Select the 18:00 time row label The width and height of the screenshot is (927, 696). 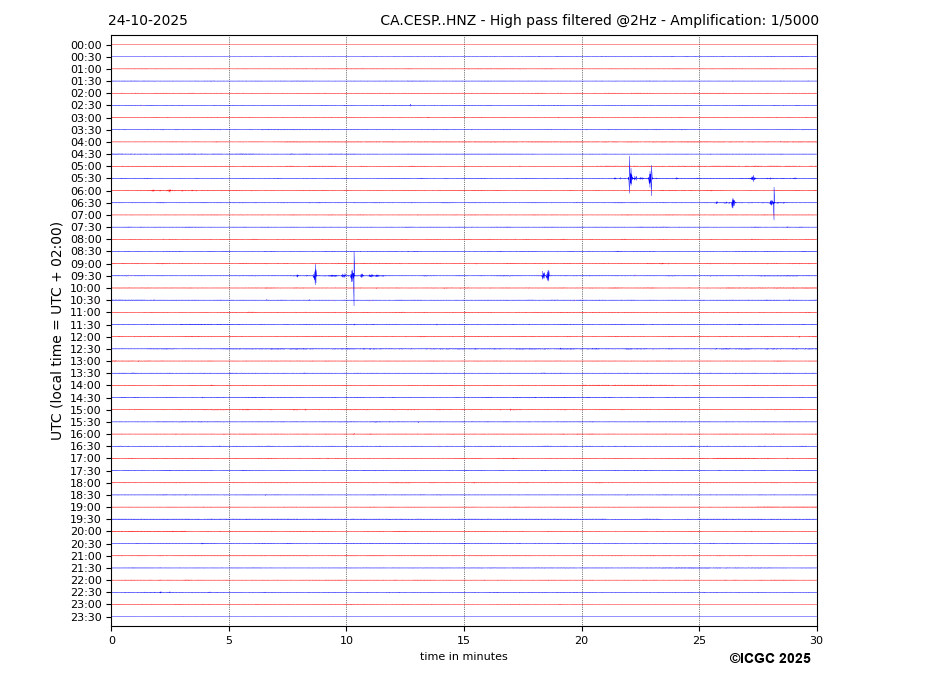[x=86, y=483]
